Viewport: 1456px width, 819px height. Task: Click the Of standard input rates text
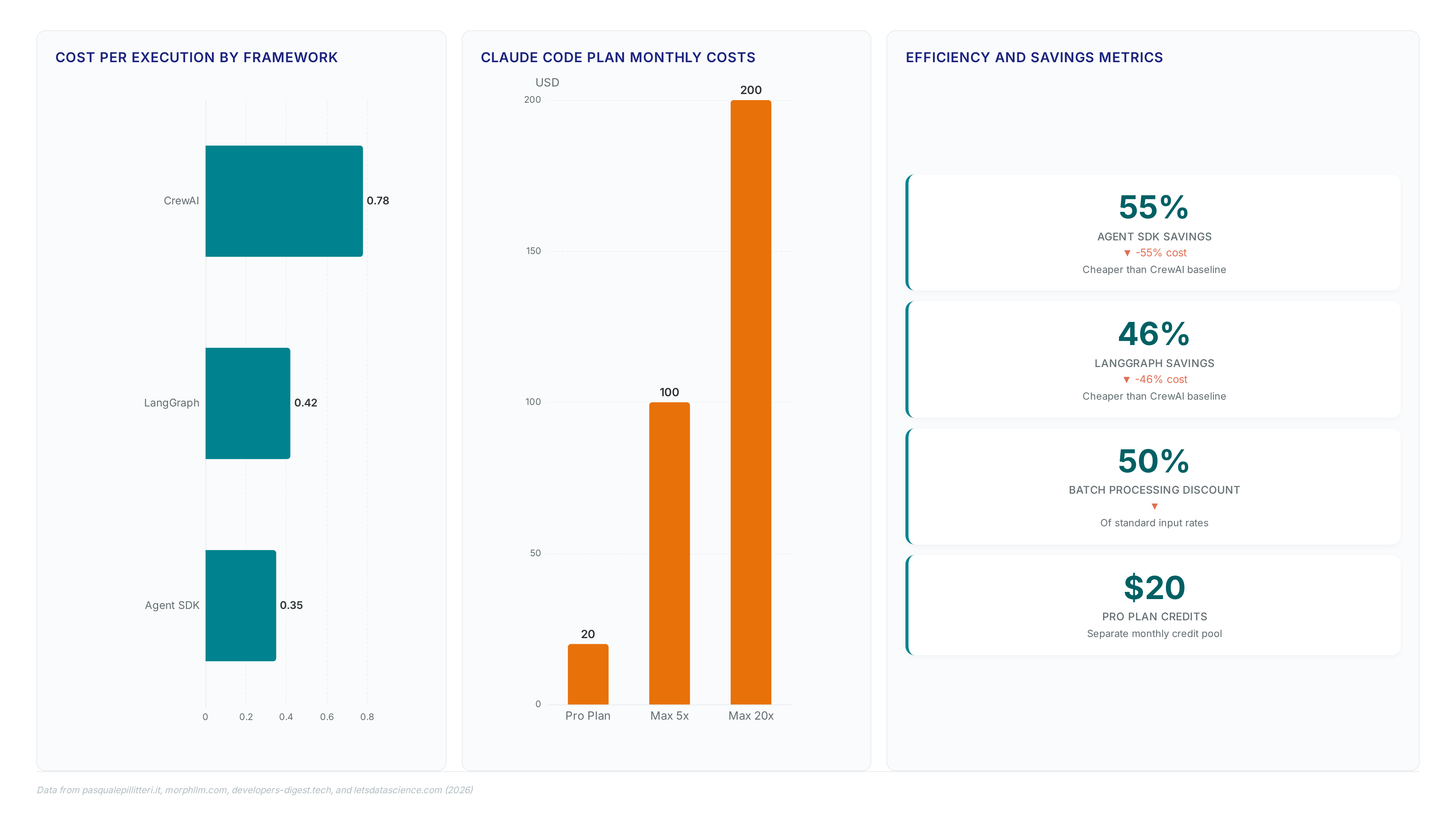pos(1154,523)
